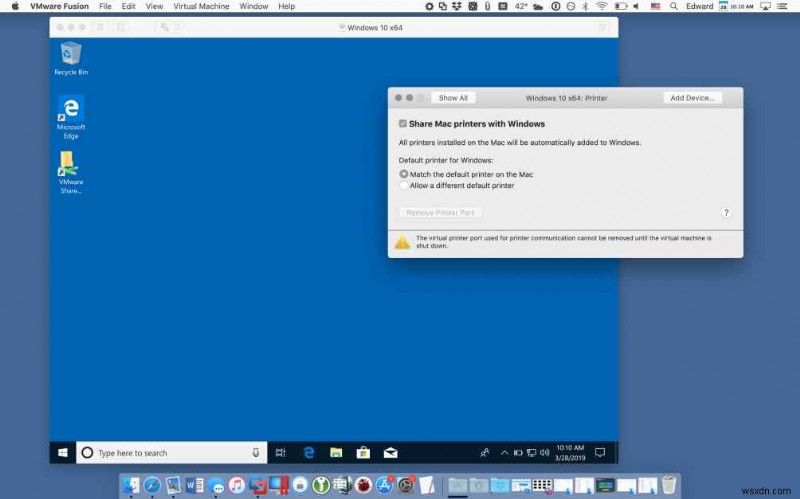Open VMware Shared Folders desktop shortcut
This screenshot has width=800, height=499.
tap(71, 172)
